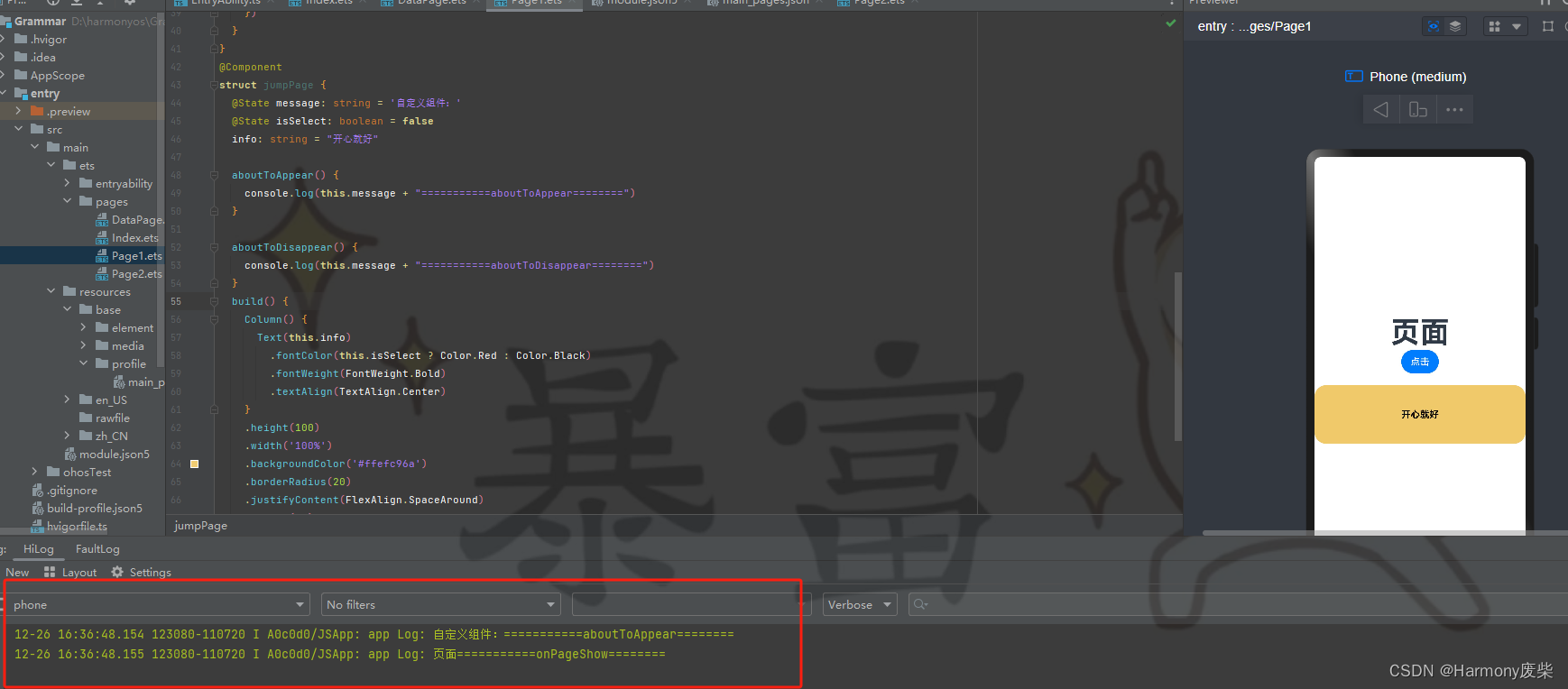The image size is (1568, 689).
Task: Open the dropdown arrow beside the grid icon
Action: coord(1517,26)
